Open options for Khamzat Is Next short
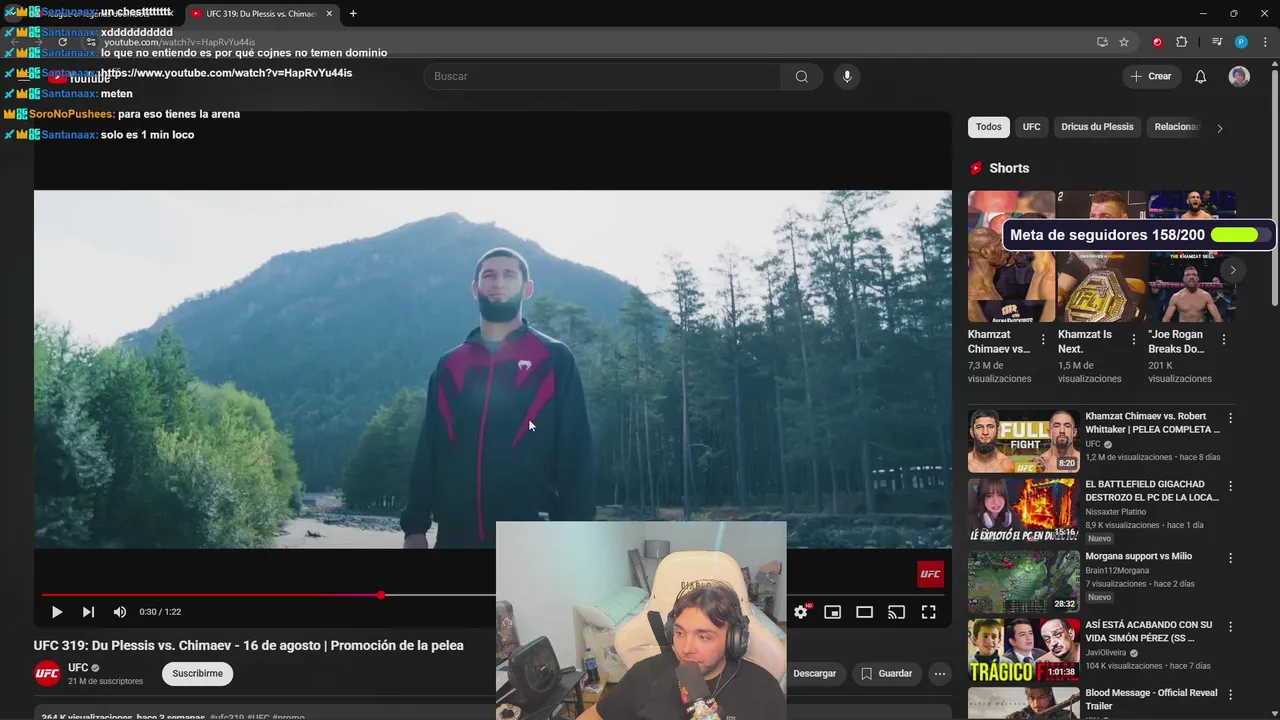Viewport: 1280px width, 720px height. (x=1134, y=340)
